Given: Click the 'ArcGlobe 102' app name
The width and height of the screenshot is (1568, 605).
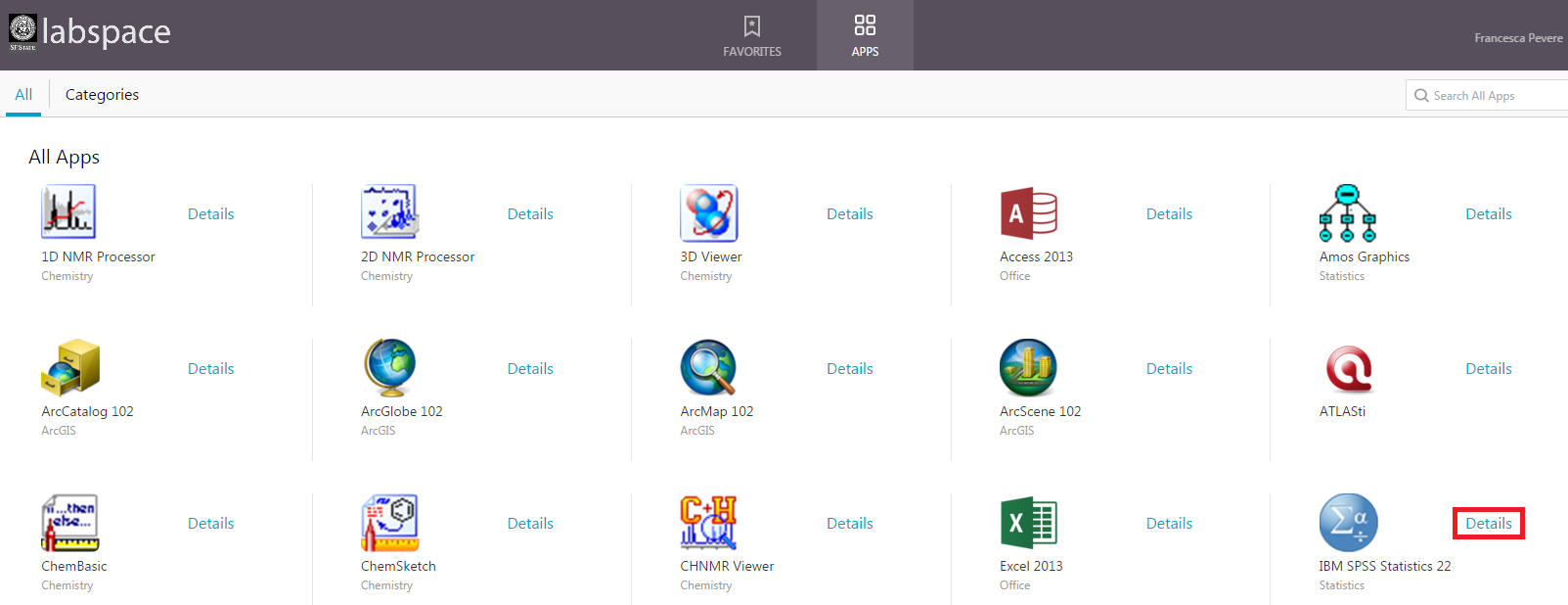Looking at the screenshot, I should click(x=402, y=411).
